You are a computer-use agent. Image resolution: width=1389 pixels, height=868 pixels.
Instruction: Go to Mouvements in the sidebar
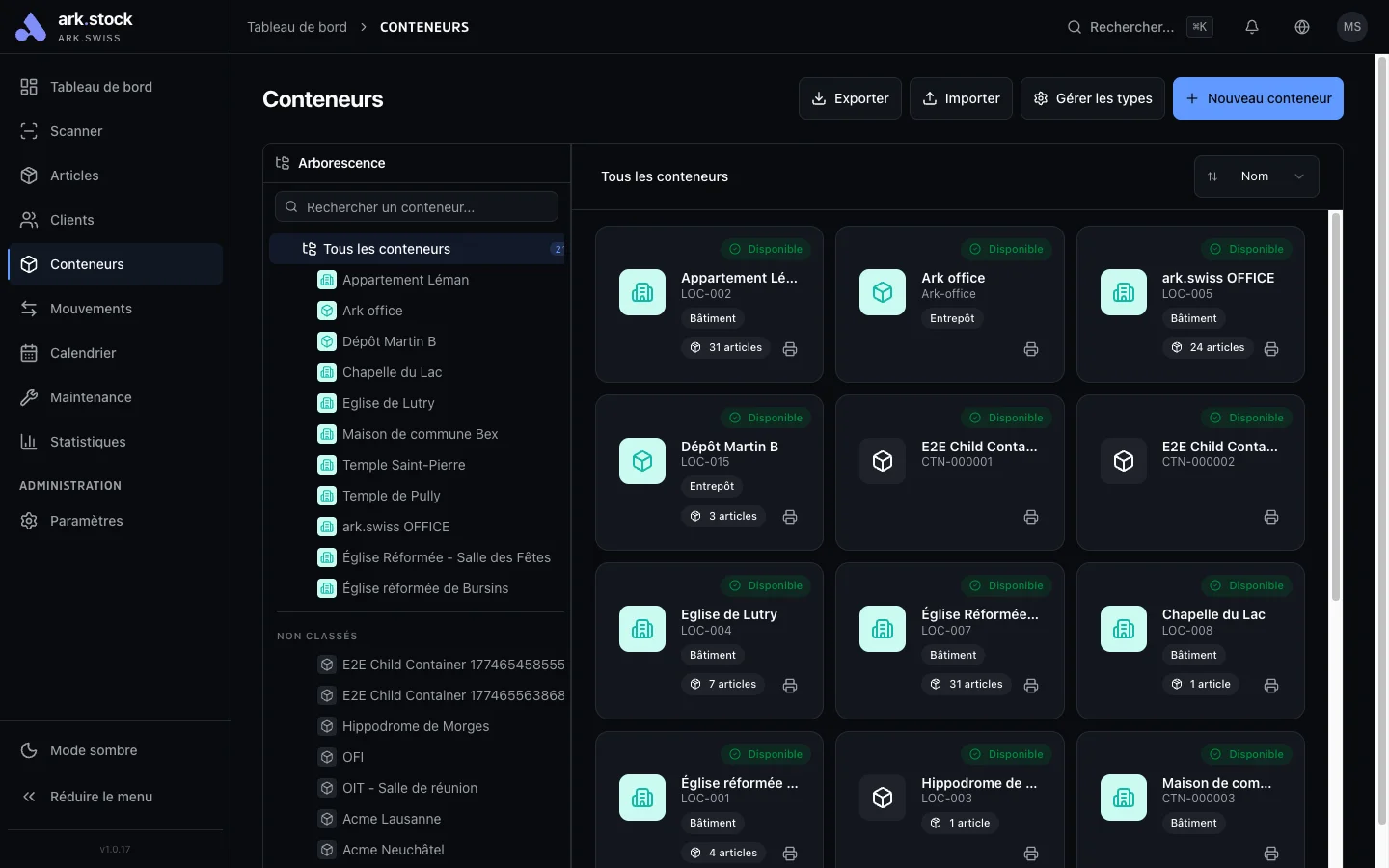(91, 309)
